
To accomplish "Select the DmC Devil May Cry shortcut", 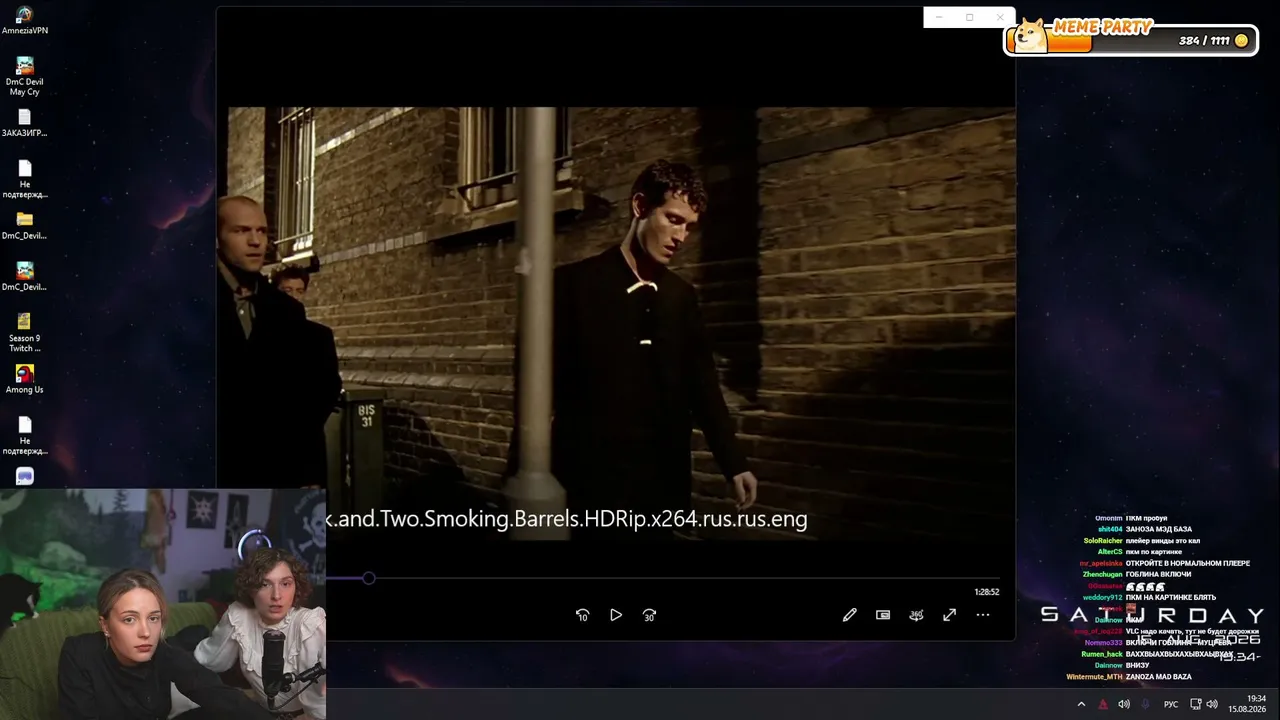I will [x=25, y=77].
